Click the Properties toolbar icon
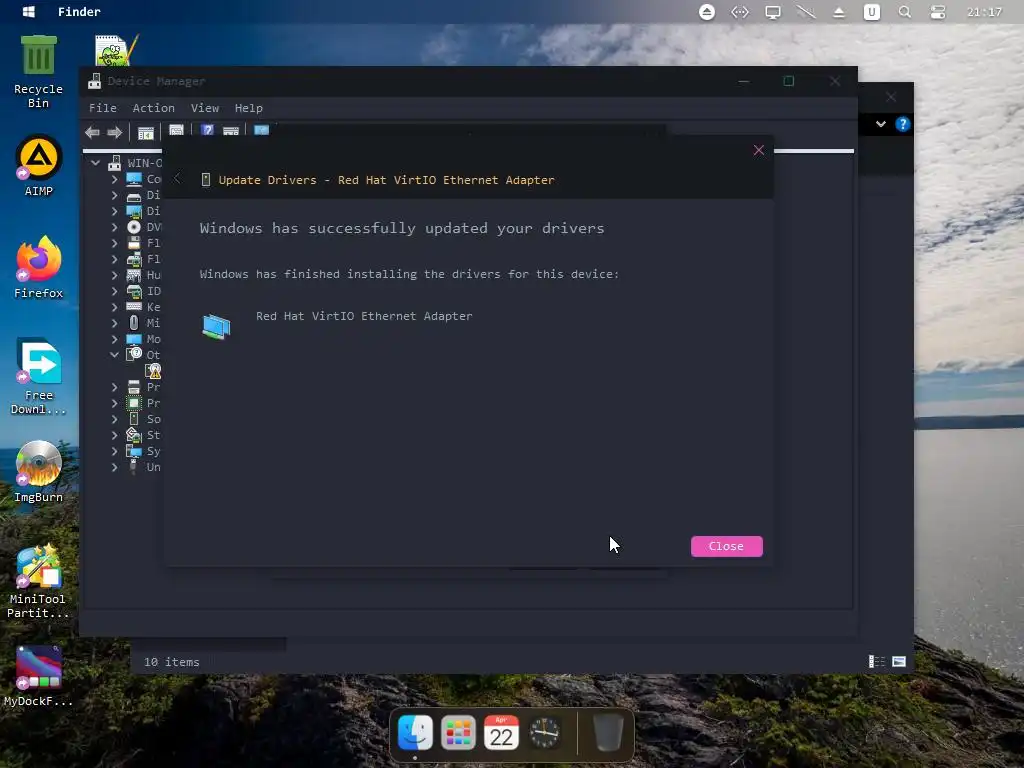Viewport: 1024px width, 768px height. [176, 130]
